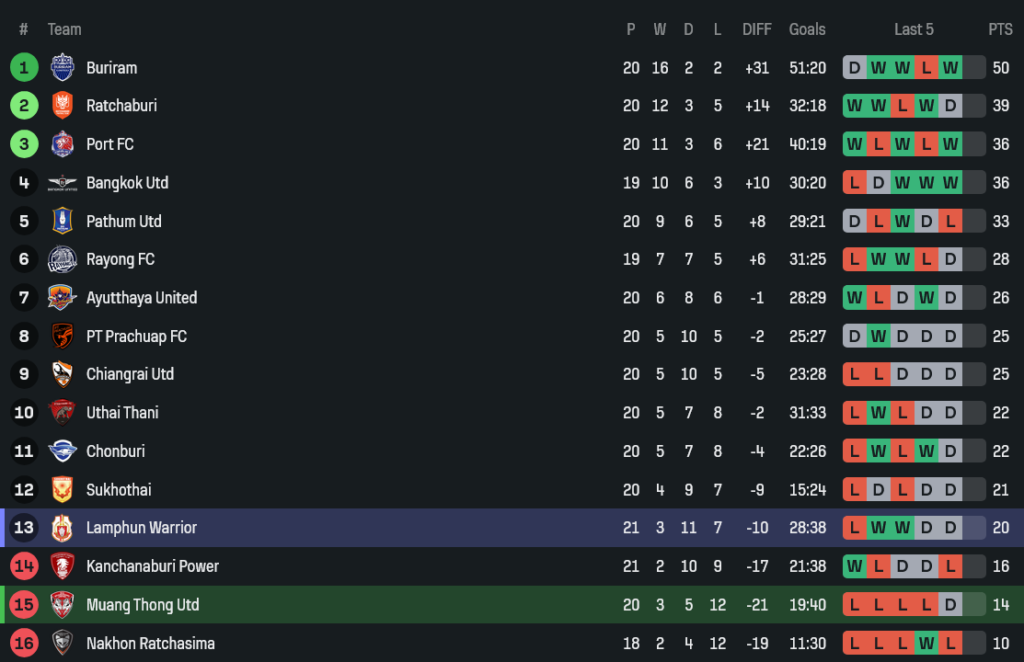Viewport: 1024px width, 662px height.
Task: Click the Muang Thong Utd crest
Action: pyautogui.click(x=62, y=605)
